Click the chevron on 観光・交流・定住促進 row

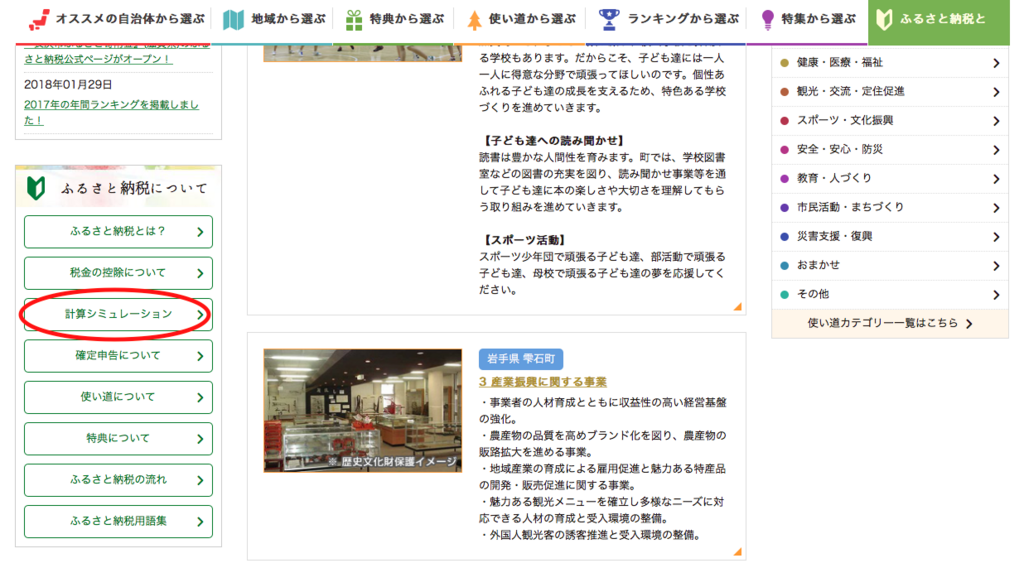tap(996, 92)
